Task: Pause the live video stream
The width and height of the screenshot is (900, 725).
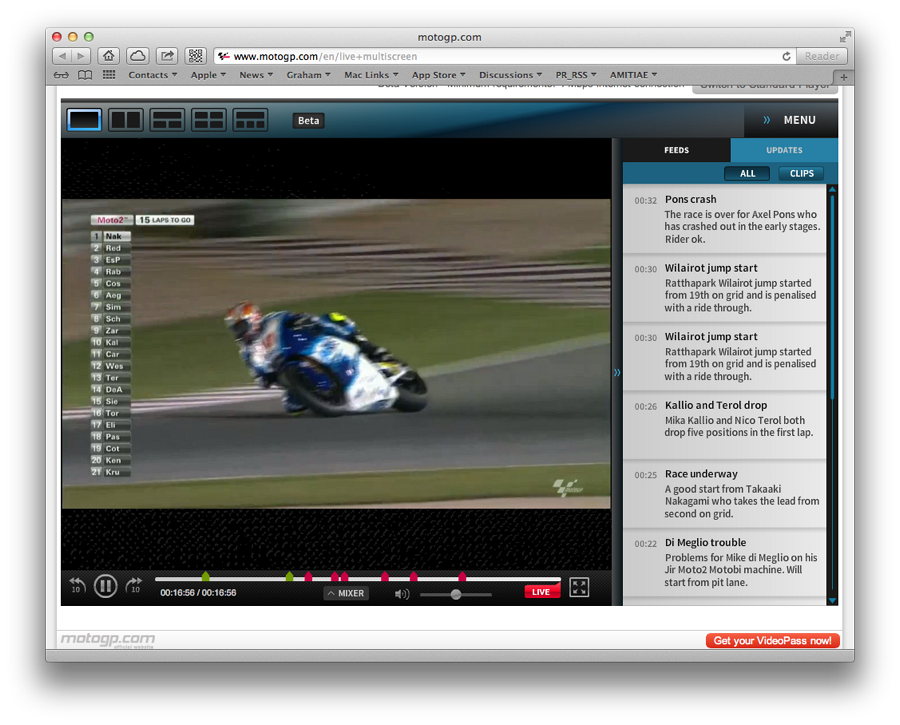Action: (106, 586)
